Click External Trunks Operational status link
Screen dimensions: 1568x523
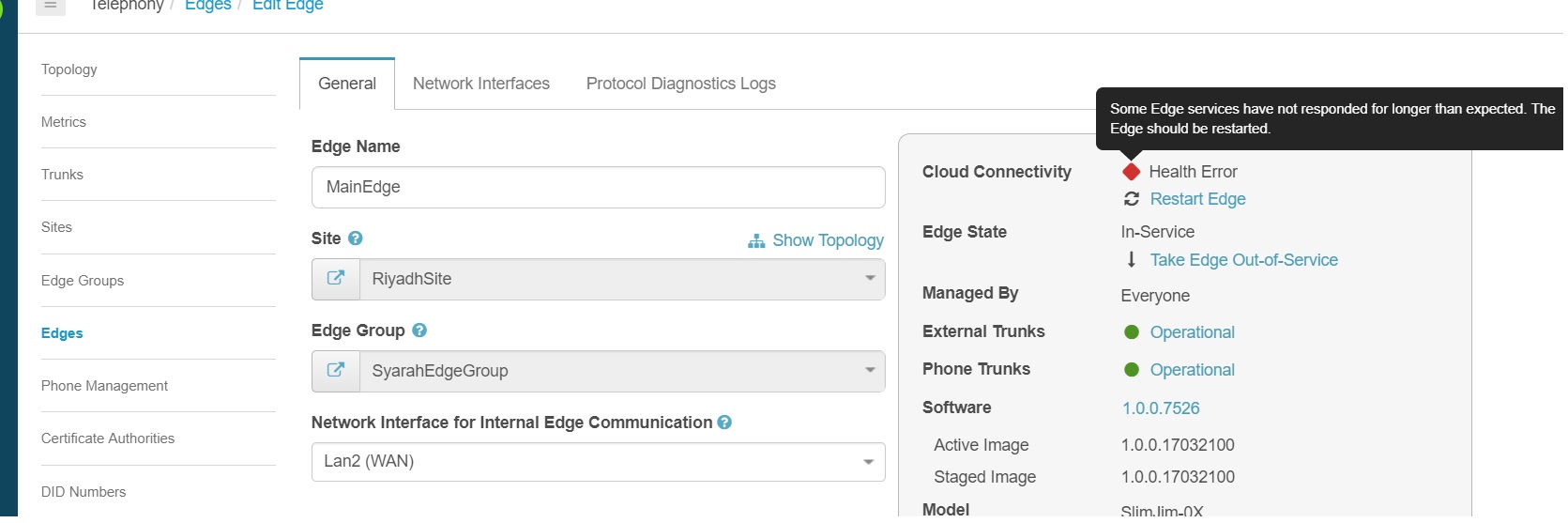[1192, 332]
